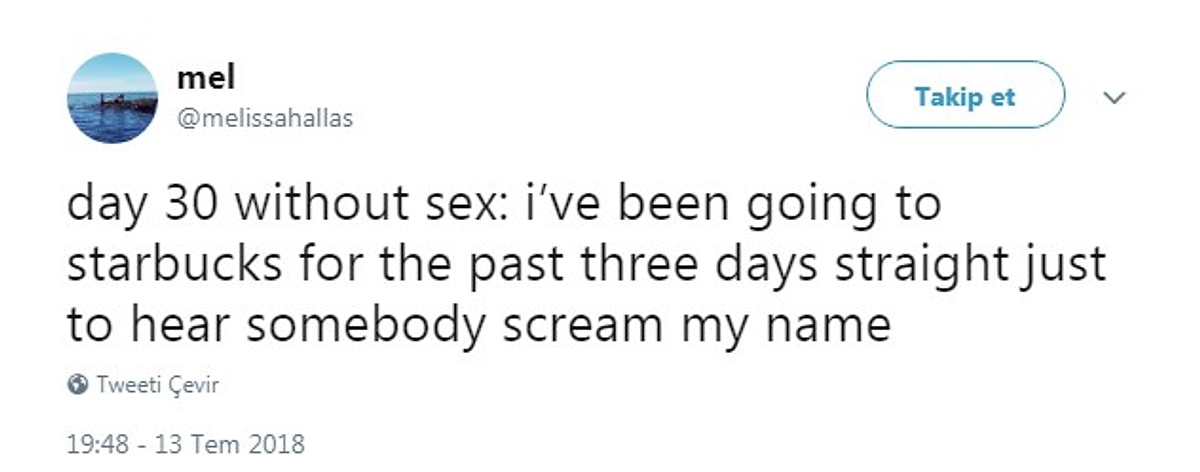Expand the chevron menu next to Takip et
This screenshot has height=472, width=1200.
[1113, 98]
